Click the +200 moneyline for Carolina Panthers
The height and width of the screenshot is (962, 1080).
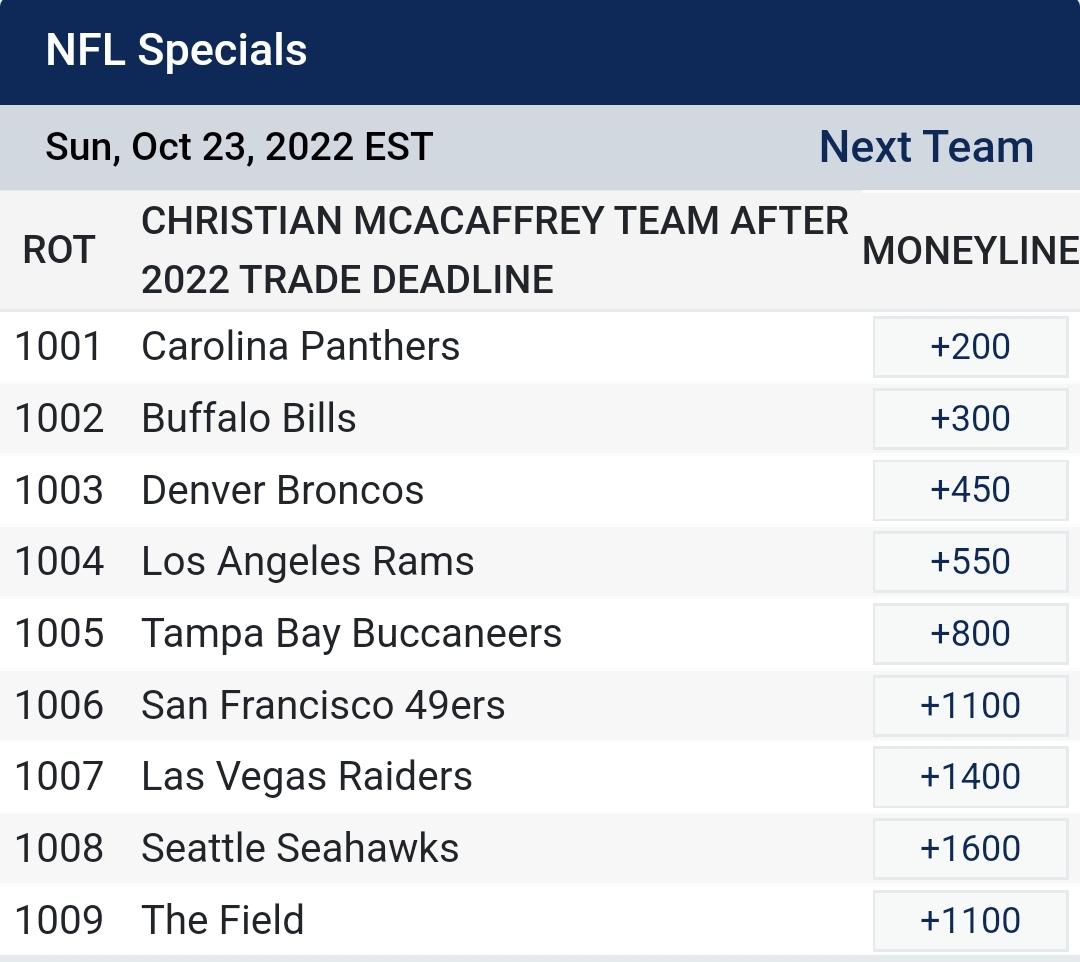pos(970,346)
